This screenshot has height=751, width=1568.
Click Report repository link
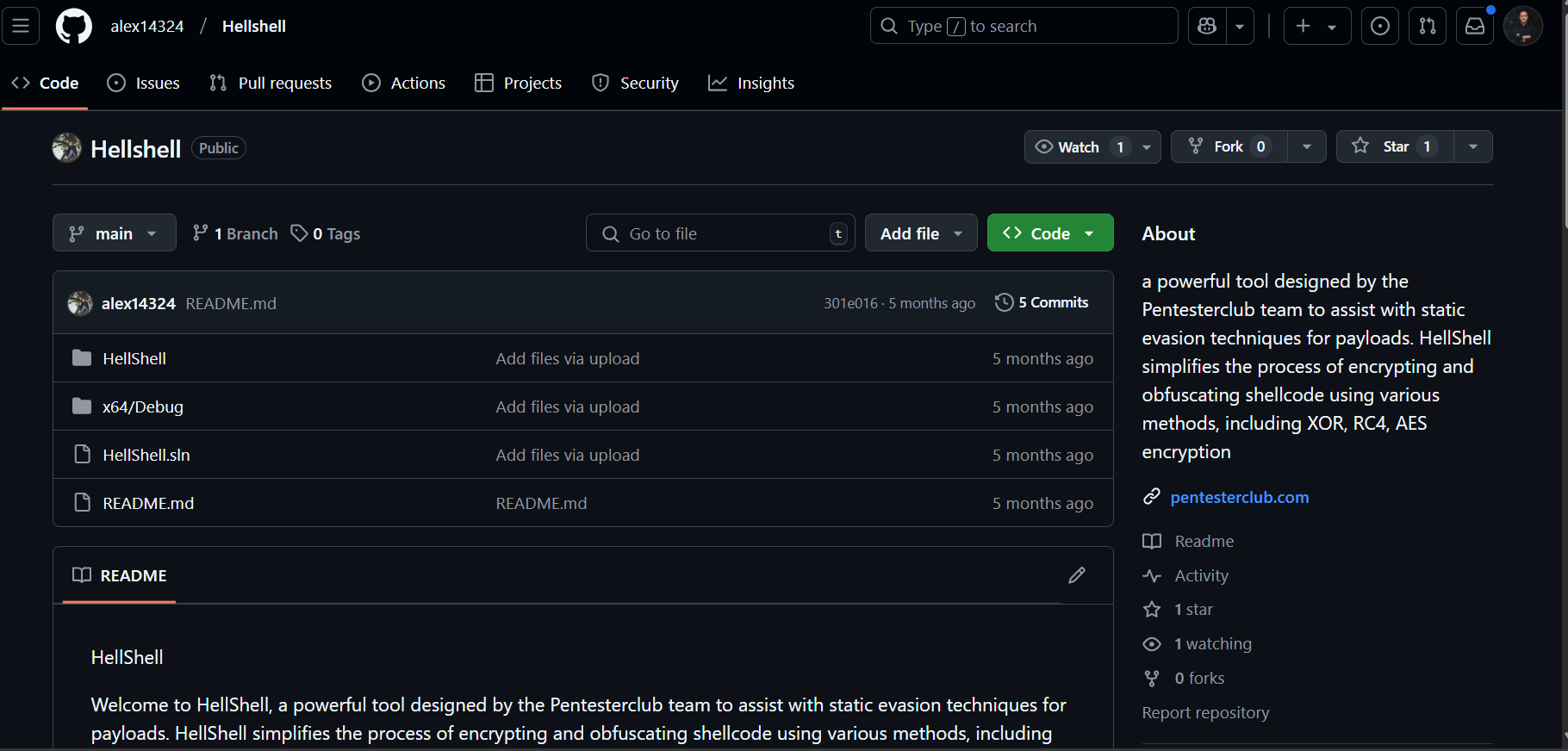(x=1205, y=712)
